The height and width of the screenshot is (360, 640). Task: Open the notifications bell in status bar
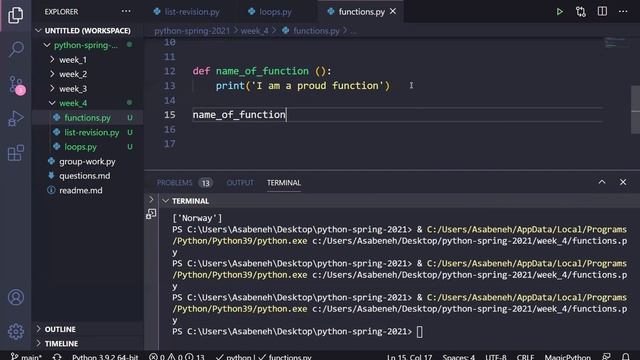pyautogui.click(x=625, y=357)
